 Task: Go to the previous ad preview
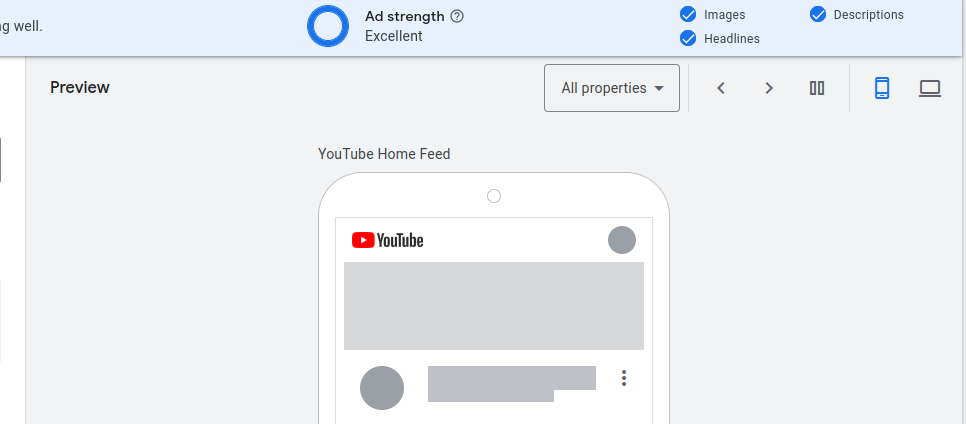[x=721, y=88]
